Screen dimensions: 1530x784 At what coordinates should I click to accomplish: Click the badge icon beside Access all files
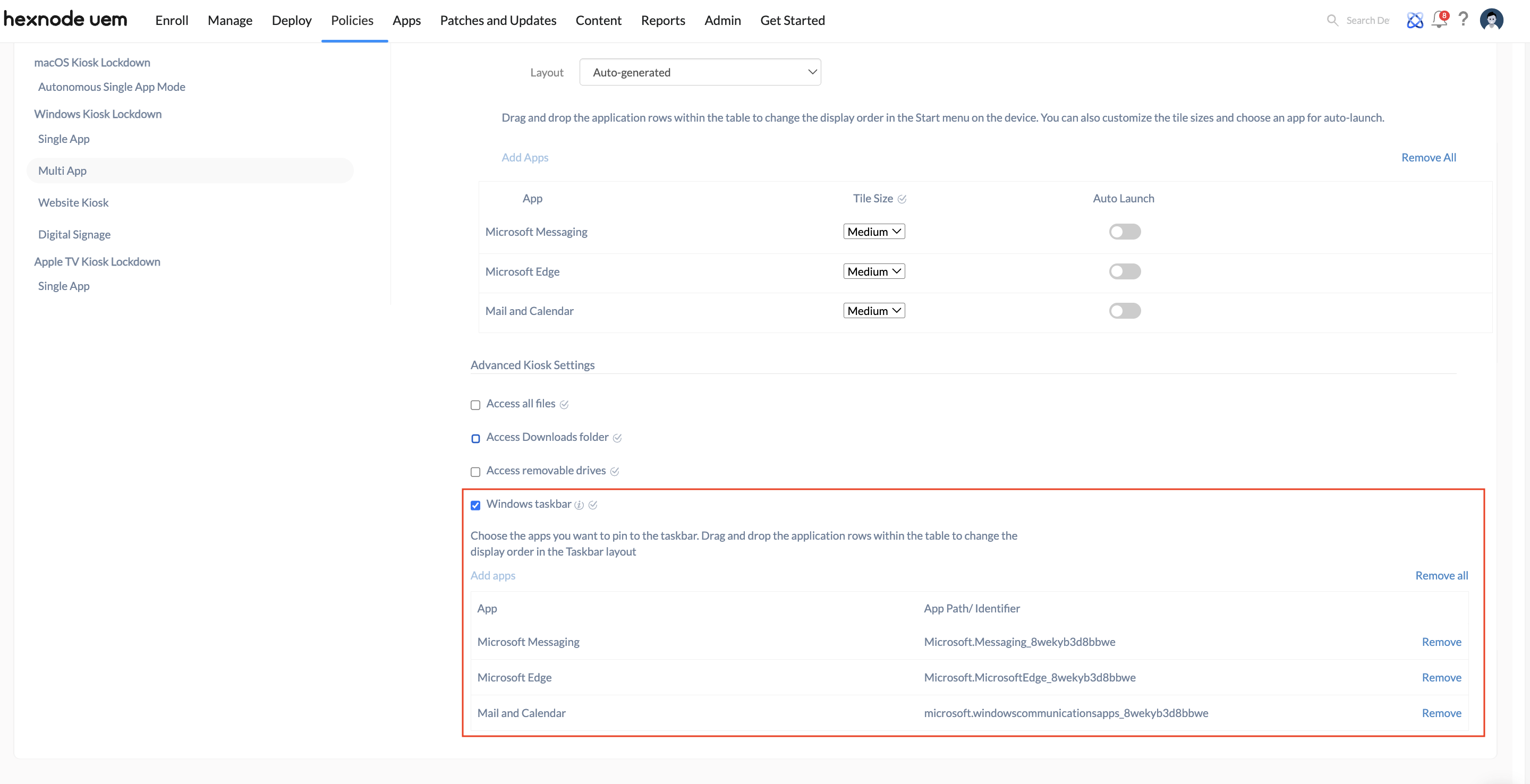(564, 404)
